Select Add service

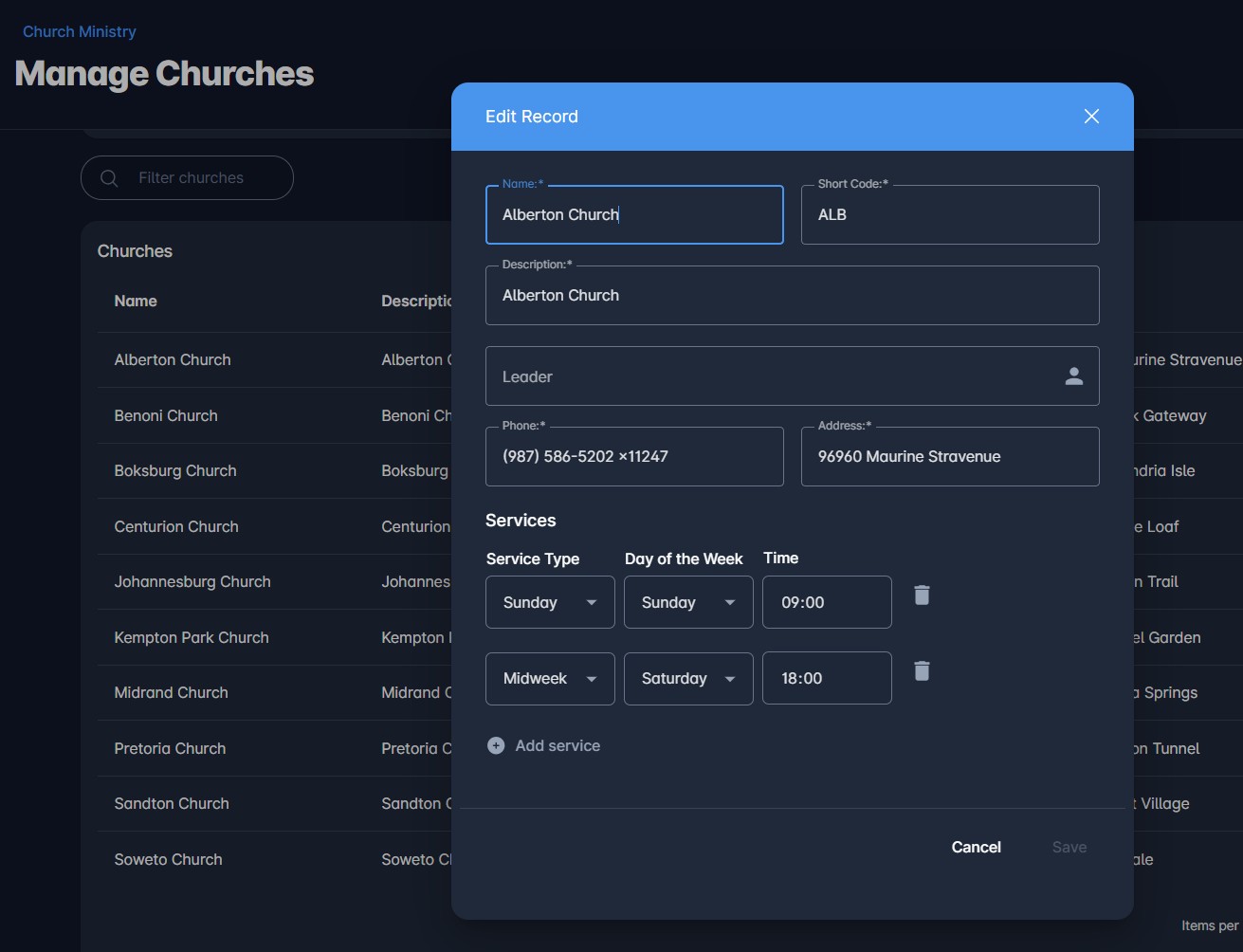558,745
